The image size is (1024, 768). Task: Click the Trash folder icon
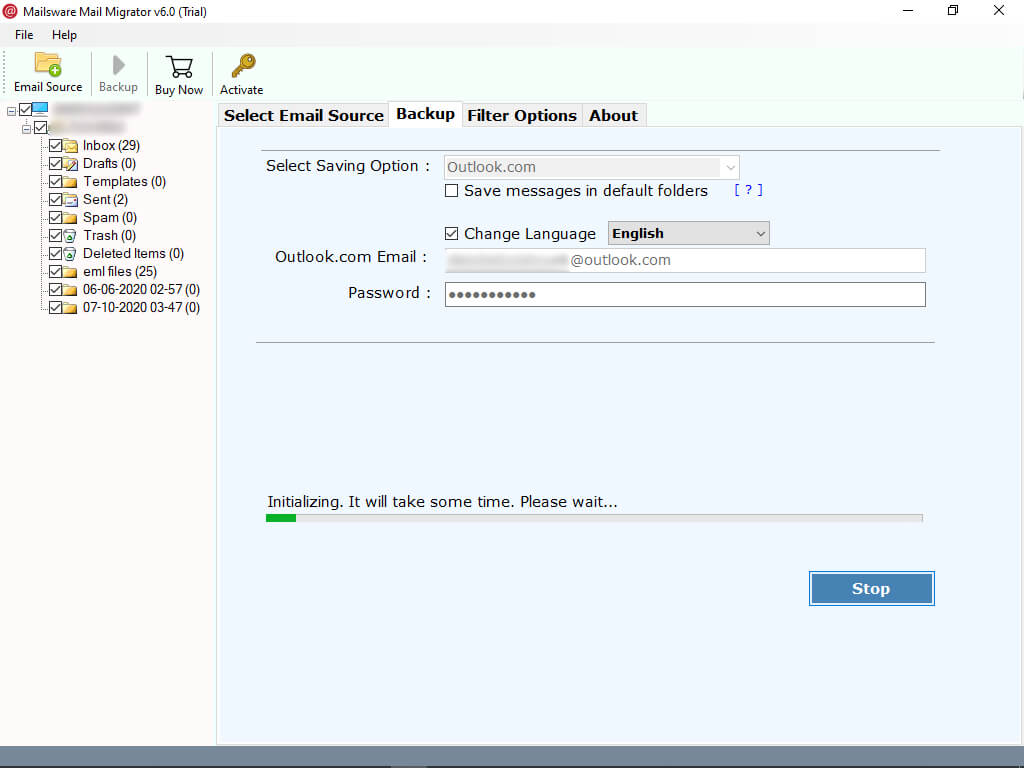(69, 235)
